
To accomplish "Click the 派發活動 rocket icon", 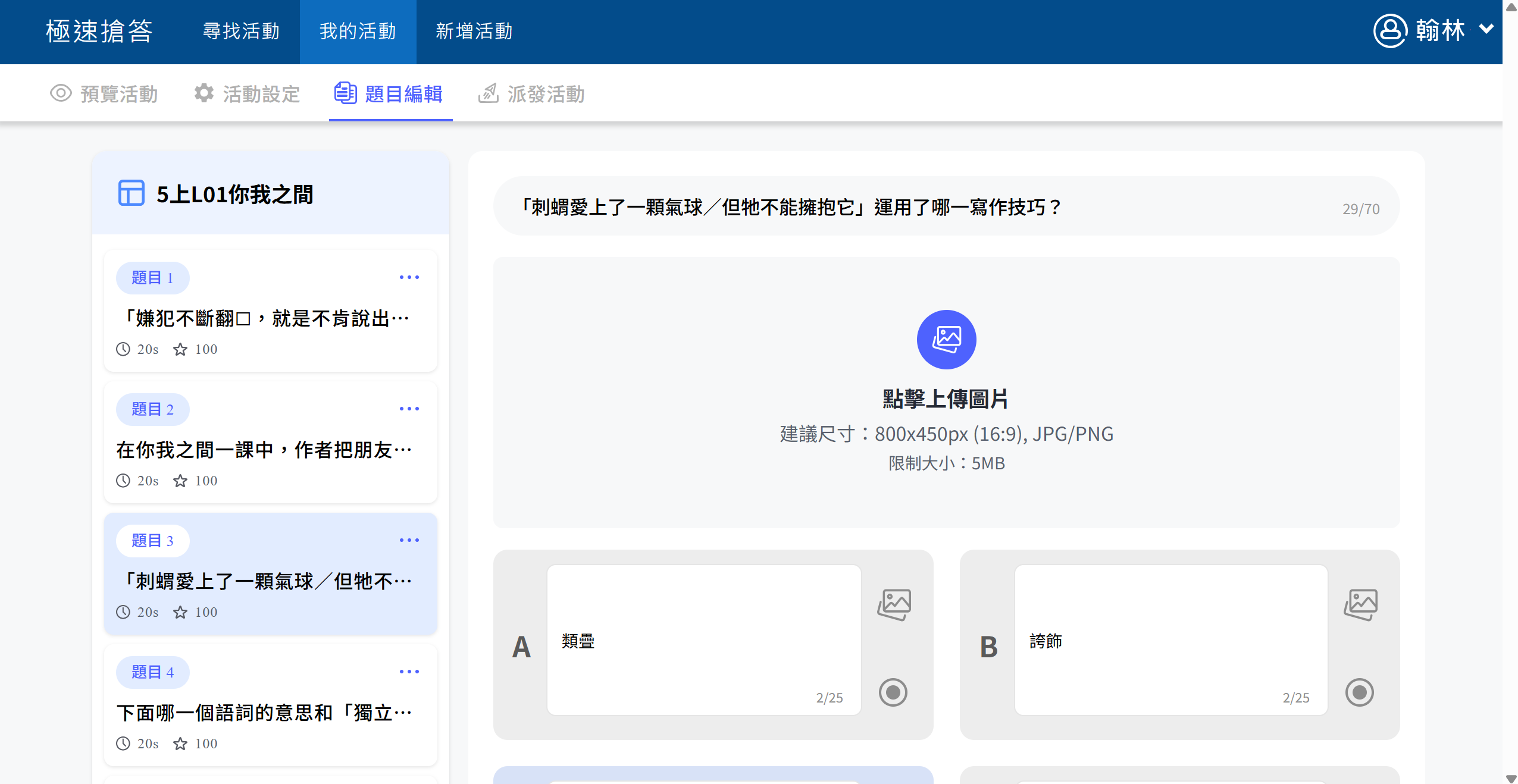I will 488,93.
